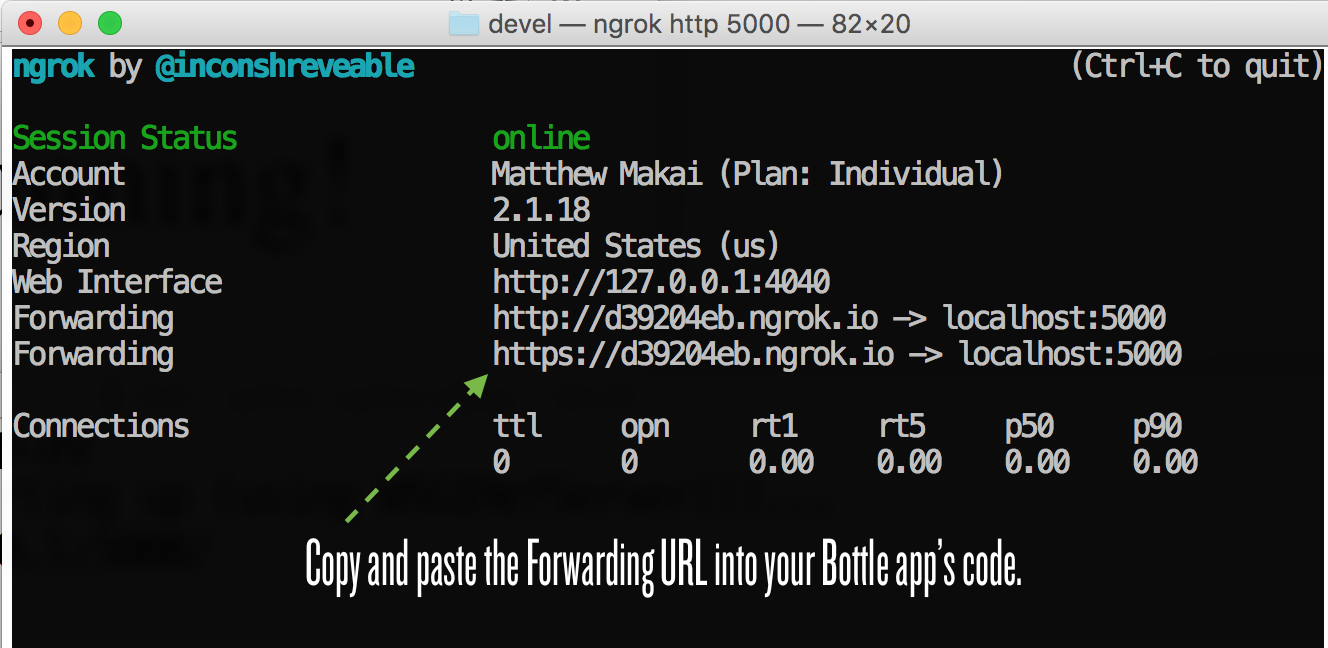
Task: Click the web interface URL http://127.0.0.1:4040
Action: tap(661, 282)
